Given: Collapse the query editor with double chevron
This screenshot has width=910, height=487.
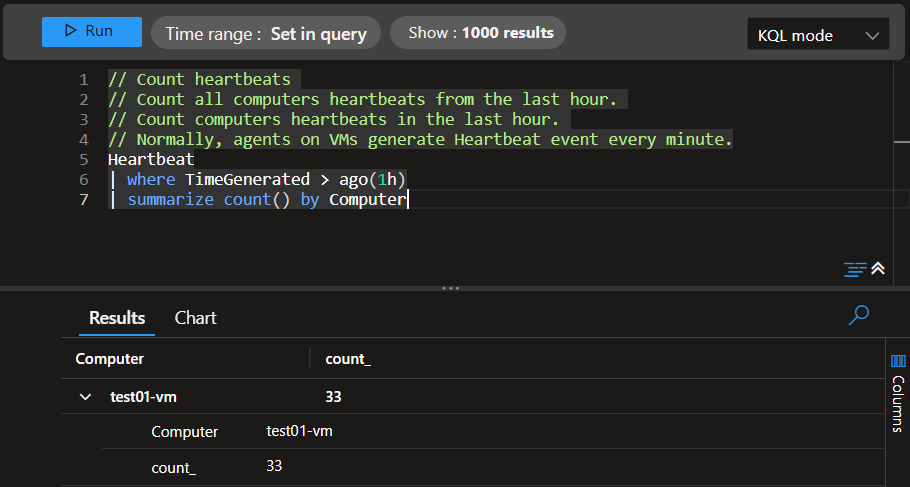Looking at the screenshot, I should [x=878, y=268].
